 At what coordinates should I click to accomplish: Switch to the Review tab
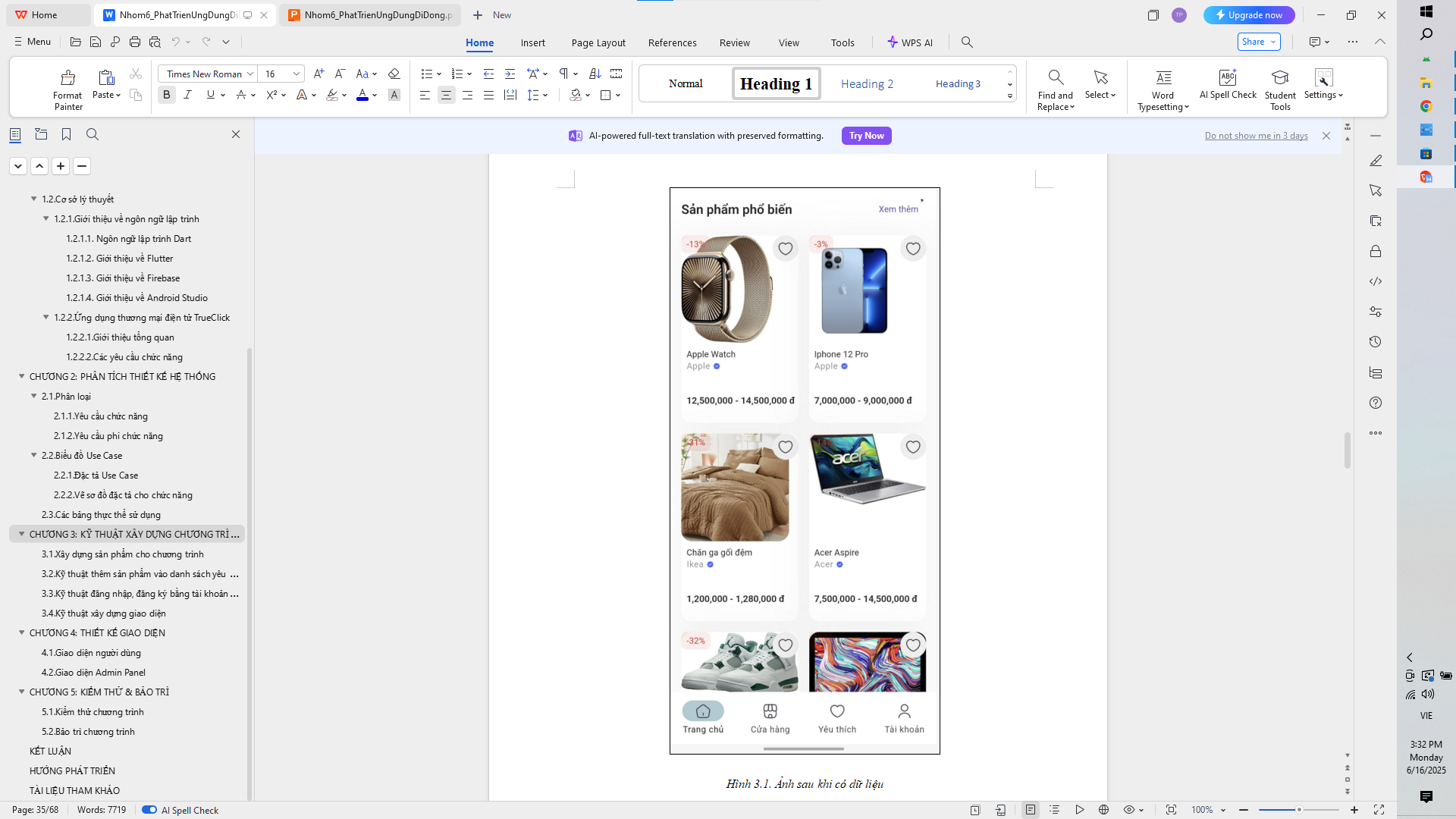[734, 42]
